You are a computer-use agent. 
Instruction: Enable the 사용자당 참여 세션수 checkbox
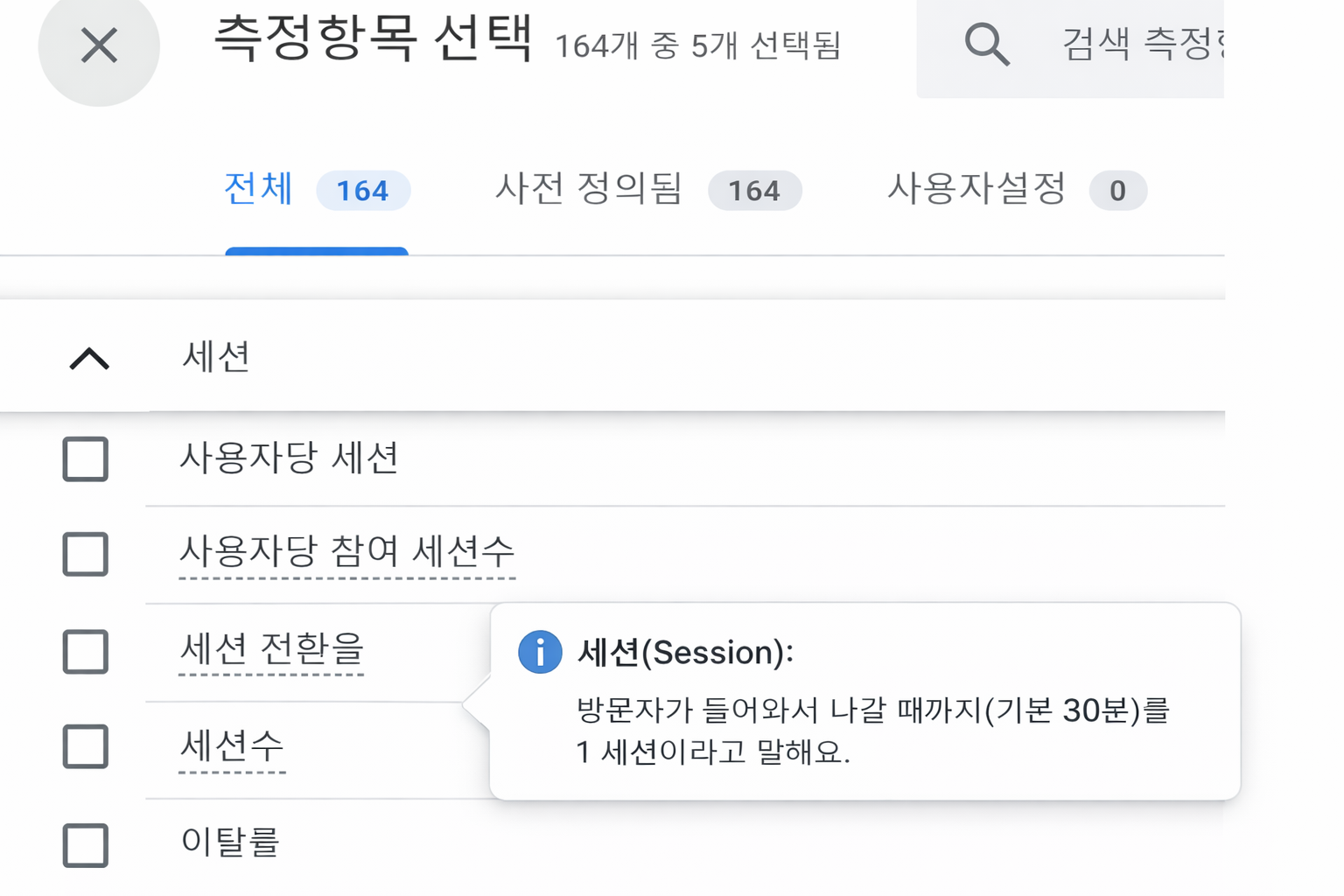pyautogui.click(x=86, y=554)
